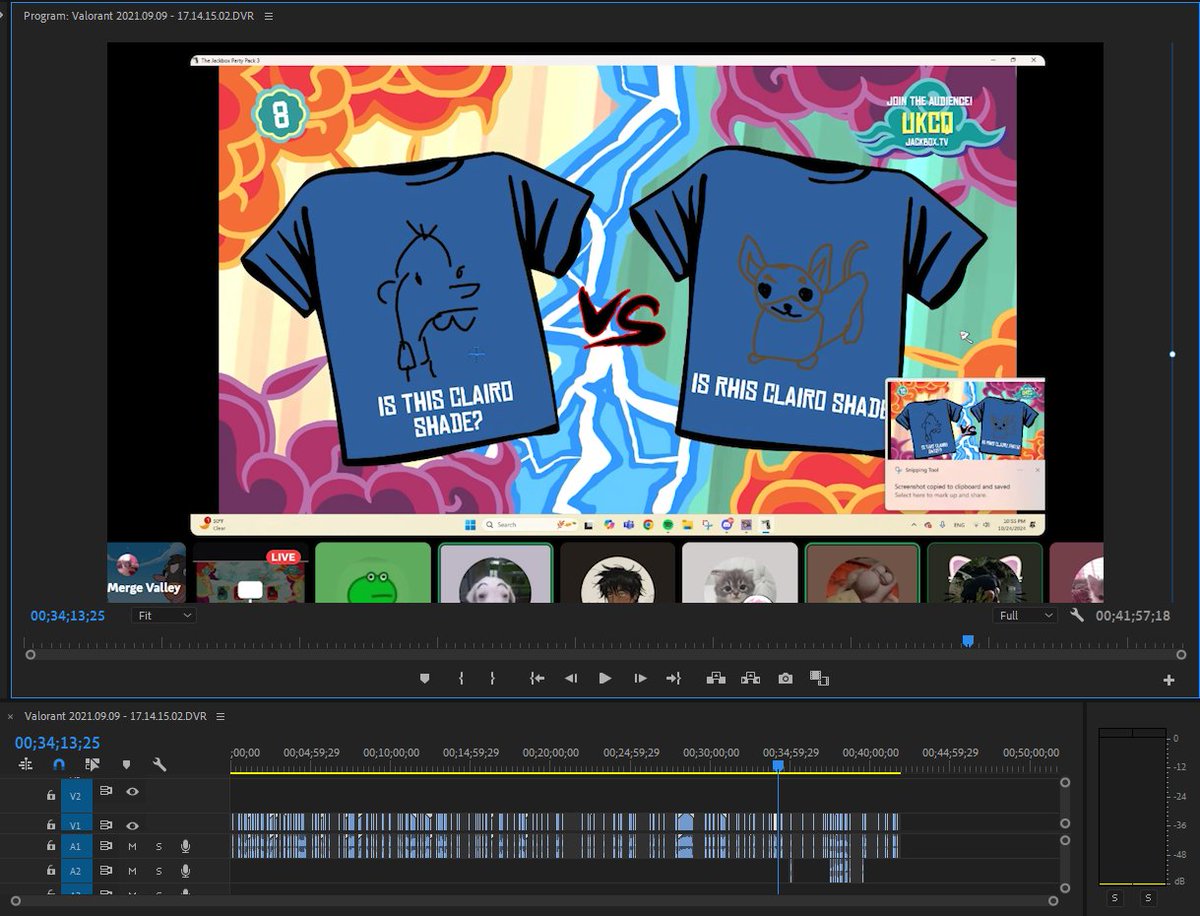Play the sequence in Program Monitor
1200x916 pixels.
[605, 678]
